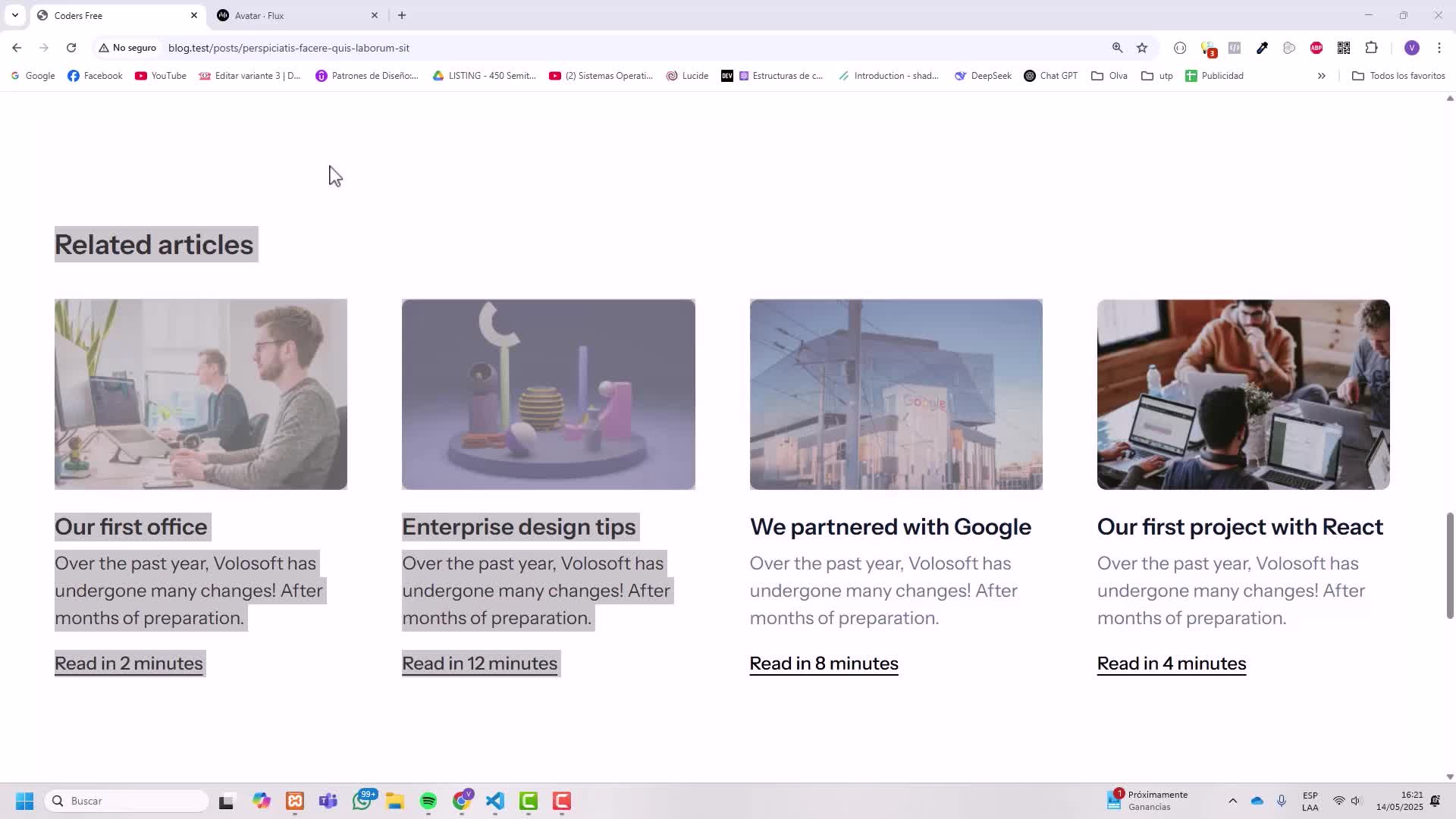Screen dimensions: 1456x819
Task: Show more bookmarks with the chevron
Action: click(x=1321, y=76)
